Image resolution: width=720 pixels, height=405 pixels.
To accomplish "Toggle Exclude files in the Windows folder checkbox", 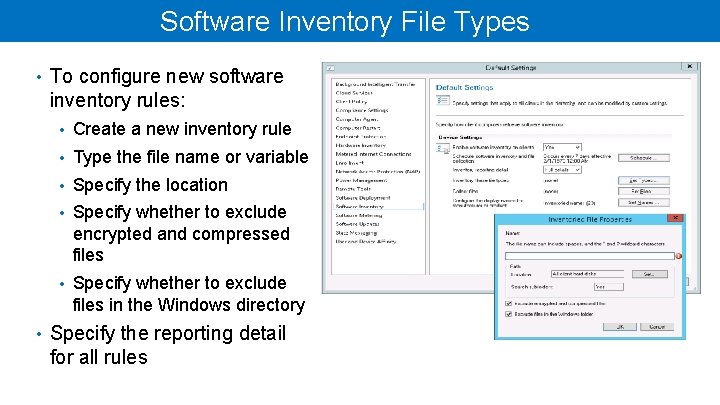I will [508, 315].
